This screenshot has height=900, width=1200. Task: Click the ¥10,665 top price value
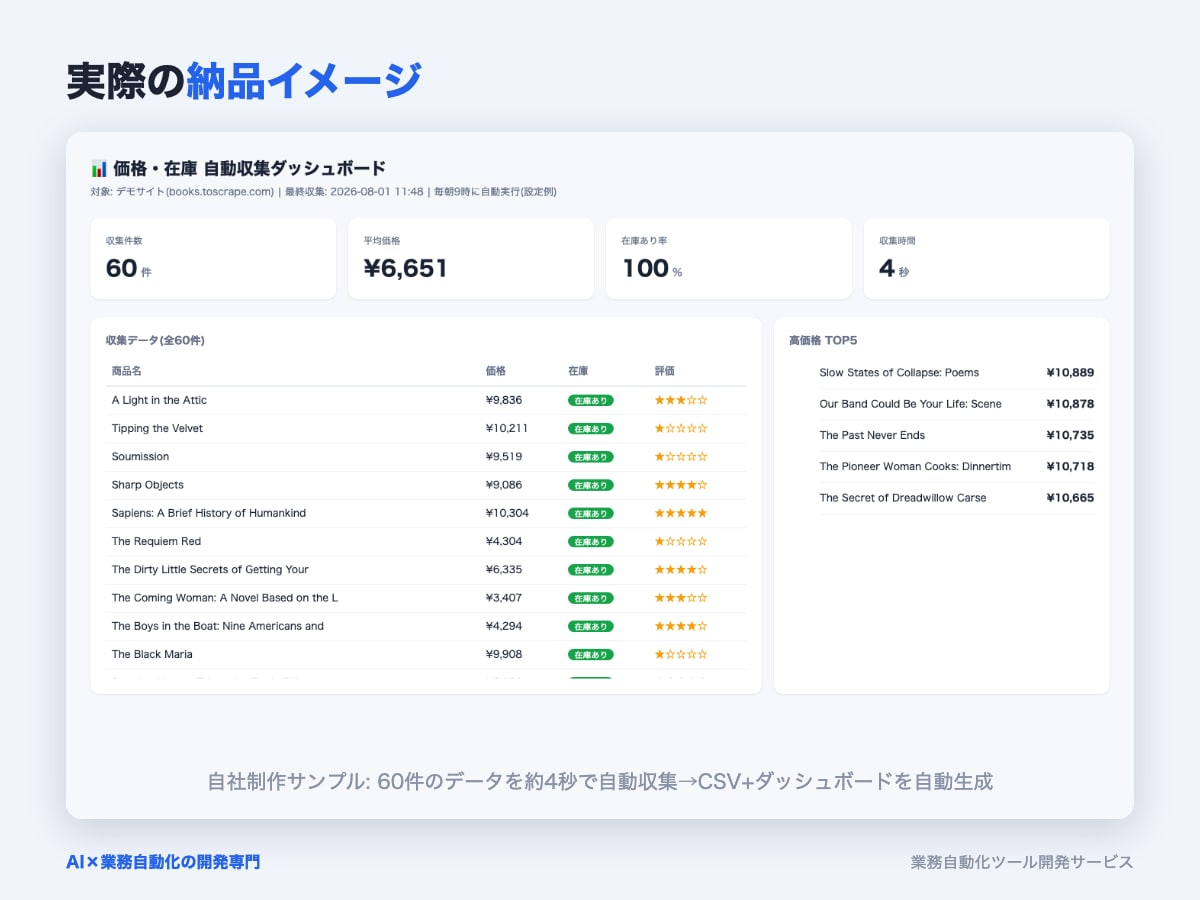click(x=1070, y=498)
